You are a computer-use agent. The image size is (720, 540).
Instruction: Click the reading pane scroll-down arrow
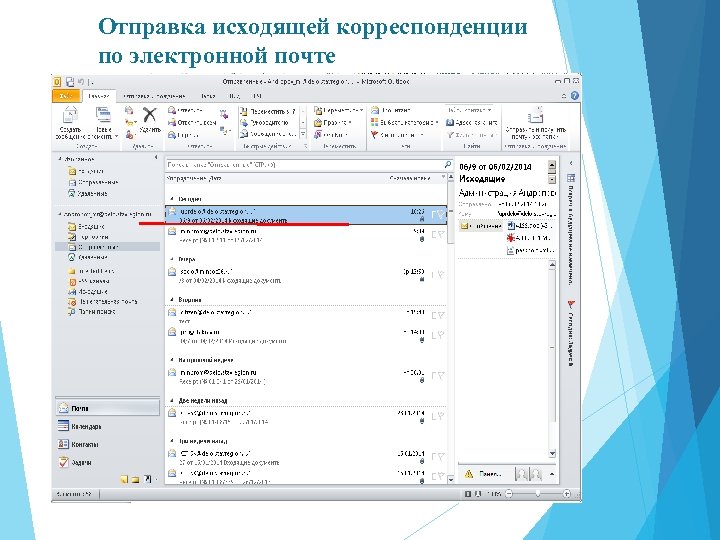(x=552, y=454)
